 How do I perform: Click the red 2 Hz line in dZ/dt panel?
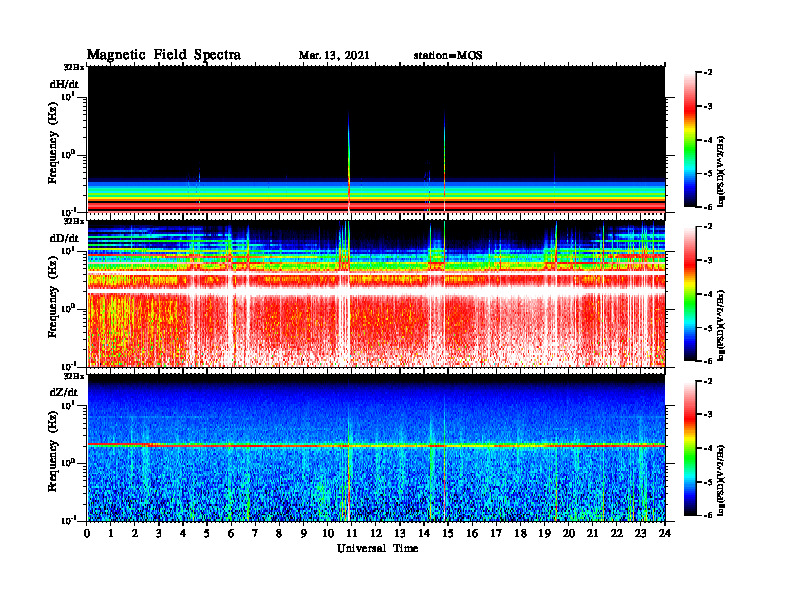[376, 445]
